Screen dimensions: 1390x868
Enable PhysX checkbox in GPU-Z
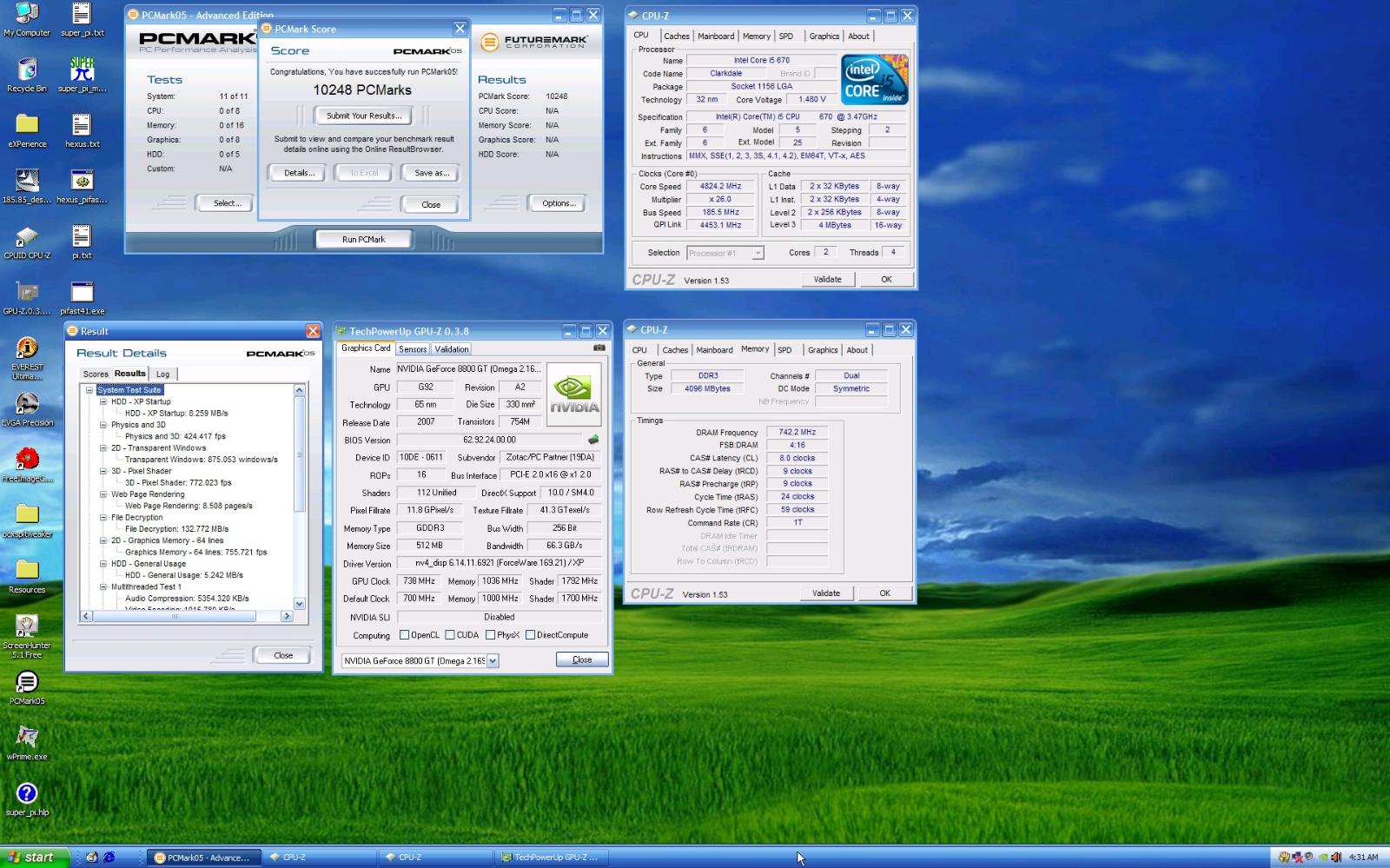coord(491,635)
